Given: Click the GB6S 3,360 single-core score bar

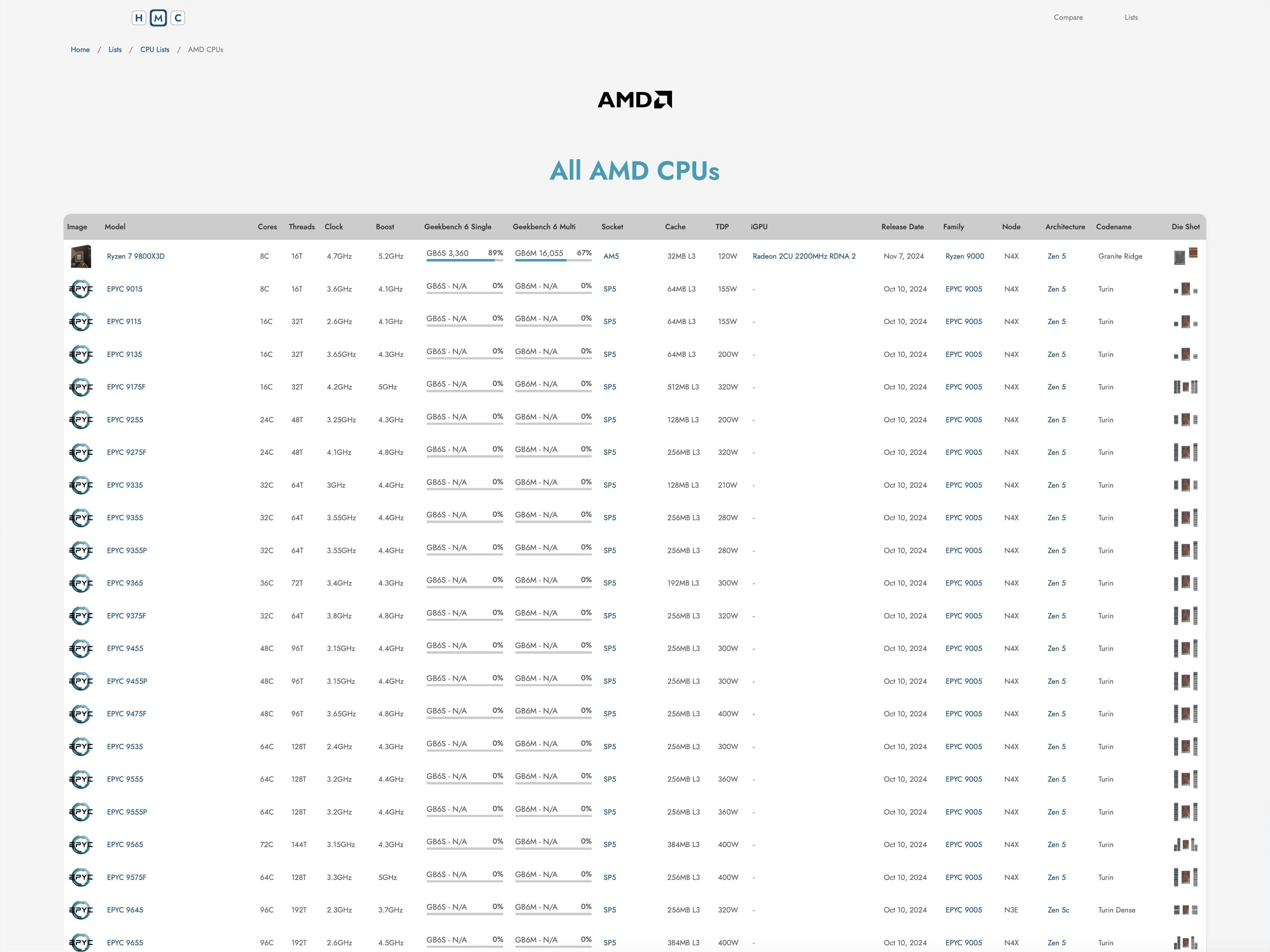Looking at the screenshot, I should point(464,255).
